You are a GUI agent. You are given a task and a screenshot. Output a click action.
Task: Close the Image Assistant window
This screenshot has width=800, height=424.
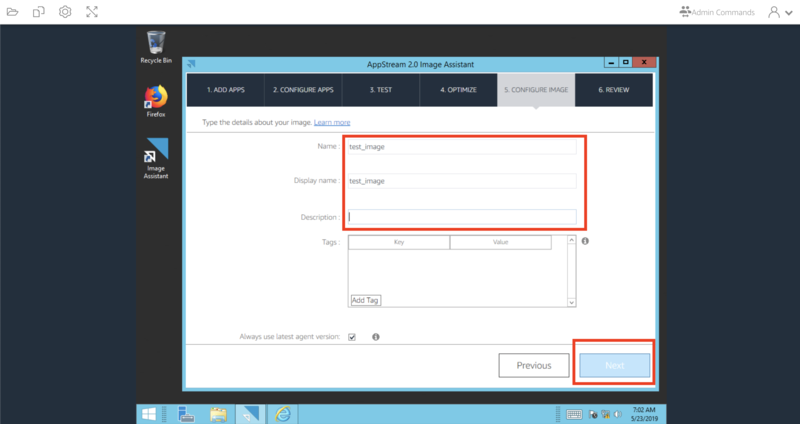click(644, 62)
